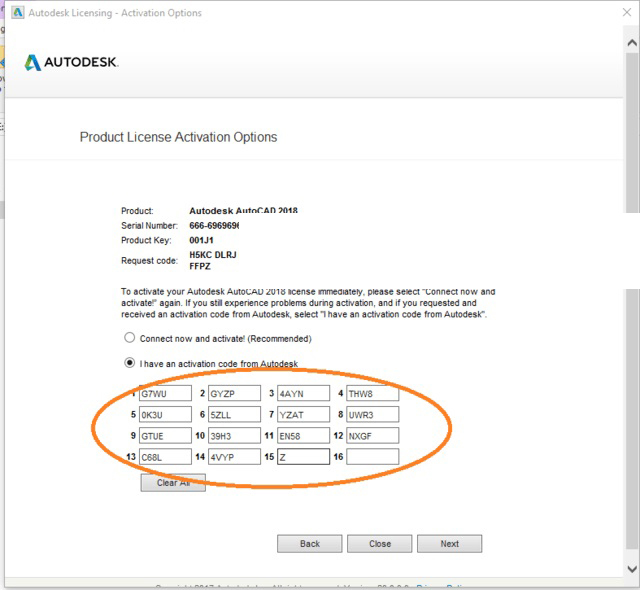The width and height of the screenshot is (640, 590).
Task: Click activation code field 2 containing GYZP
Action: click(234, 393)
